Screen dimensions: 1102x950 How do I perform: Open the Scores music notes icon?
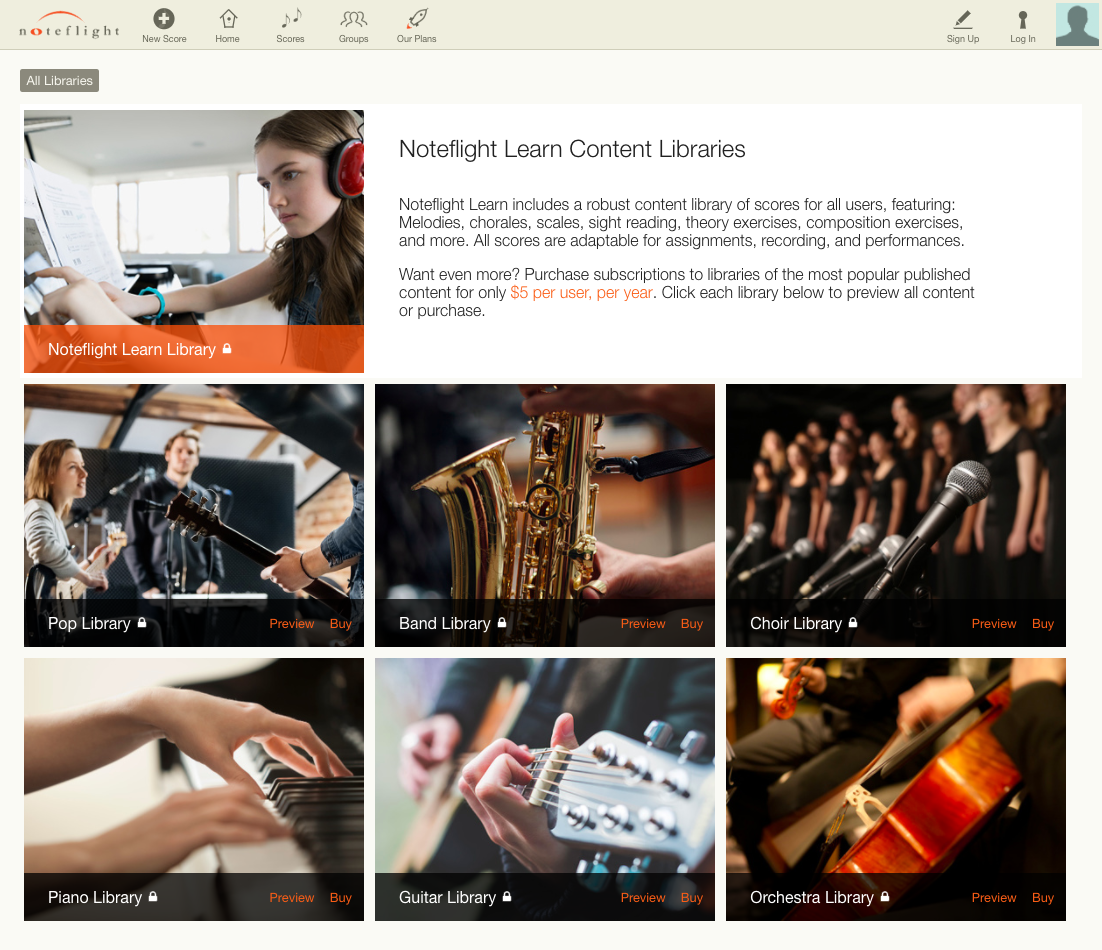(290, 19)
